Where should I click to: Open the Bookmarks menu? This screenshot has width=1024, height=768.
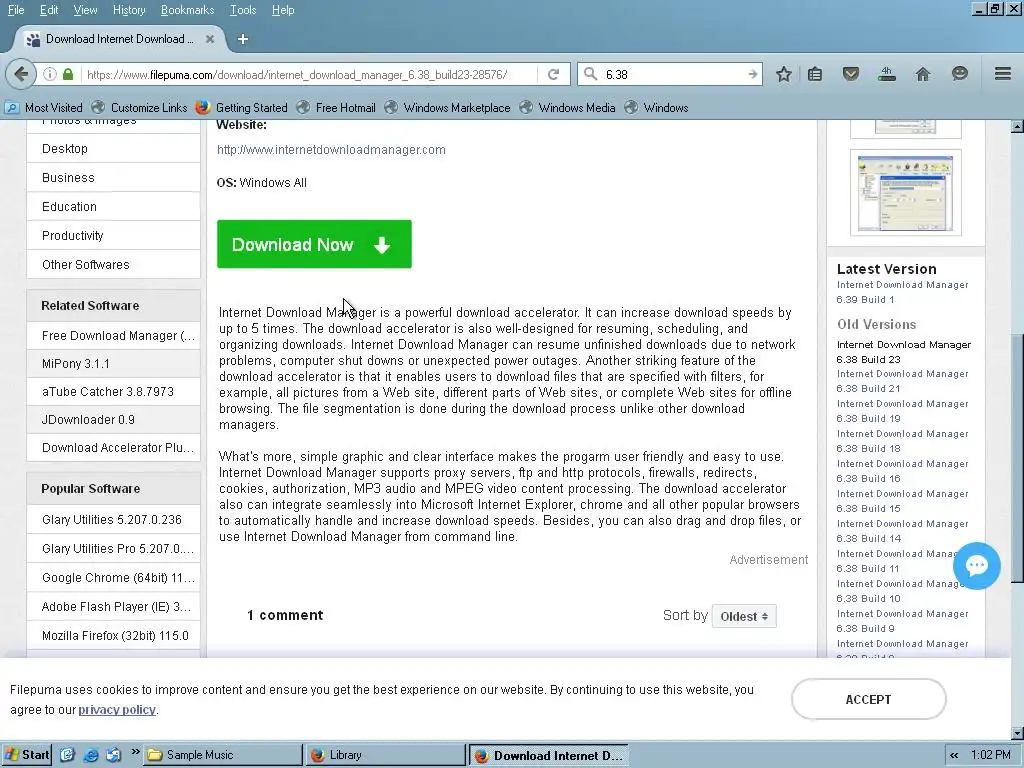[x=187, y=10]
